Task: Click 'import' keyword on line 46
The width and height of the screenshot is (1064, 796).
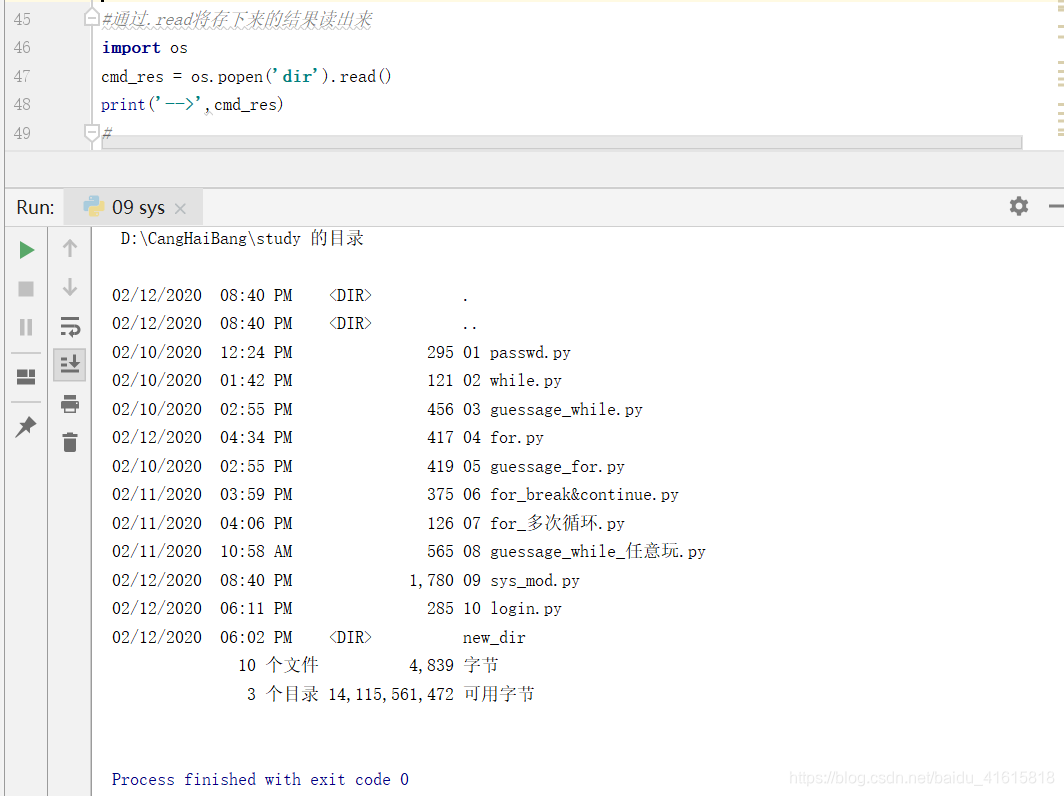Action: click(x=131, y=48)
